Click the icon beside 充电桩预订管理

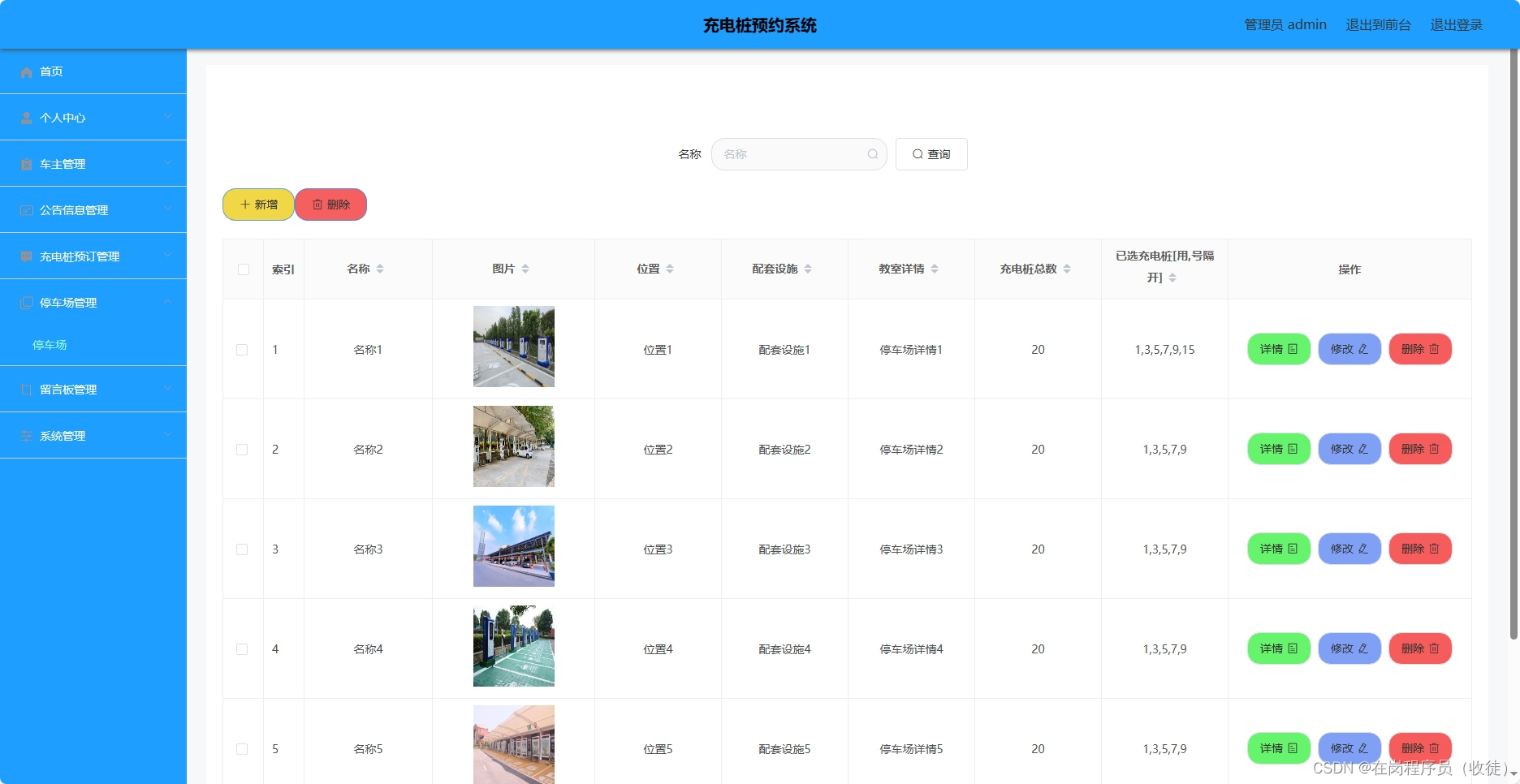pos(26,257)
